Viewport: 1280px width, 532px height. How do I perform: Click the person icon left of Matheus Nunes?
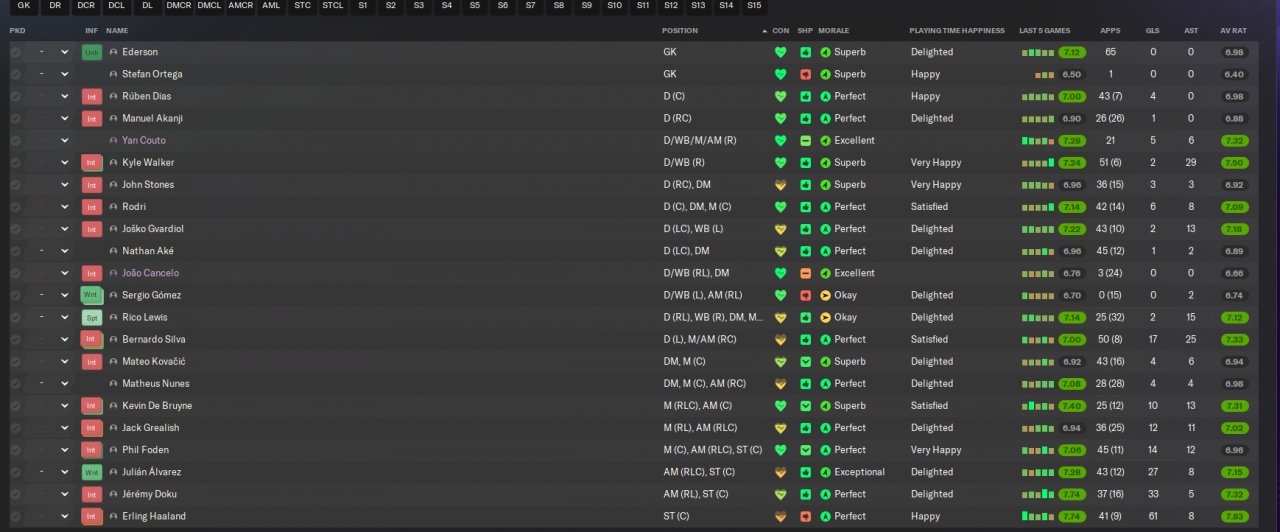point(113,383)
